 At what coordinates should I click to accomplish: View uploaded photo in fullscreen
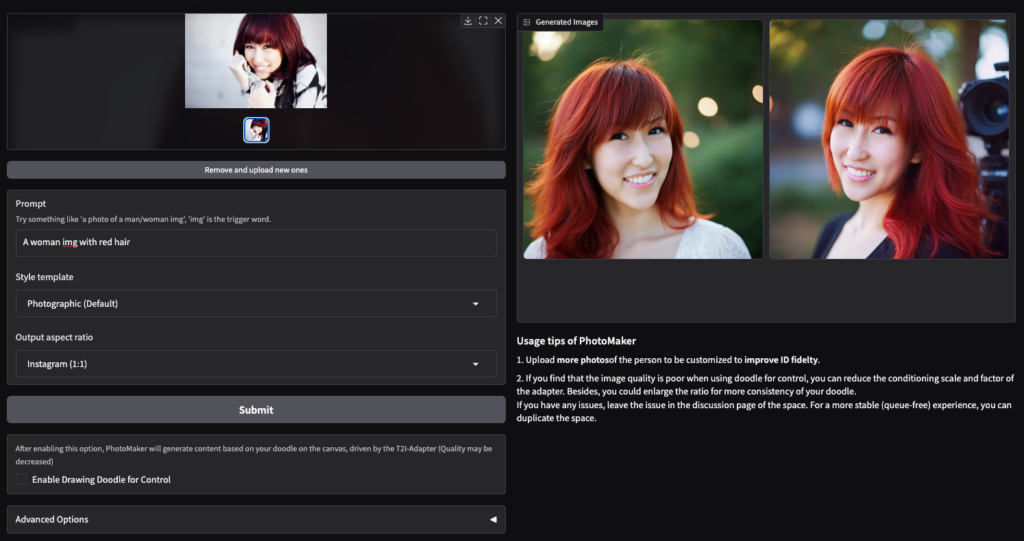(x=483, y=21)
